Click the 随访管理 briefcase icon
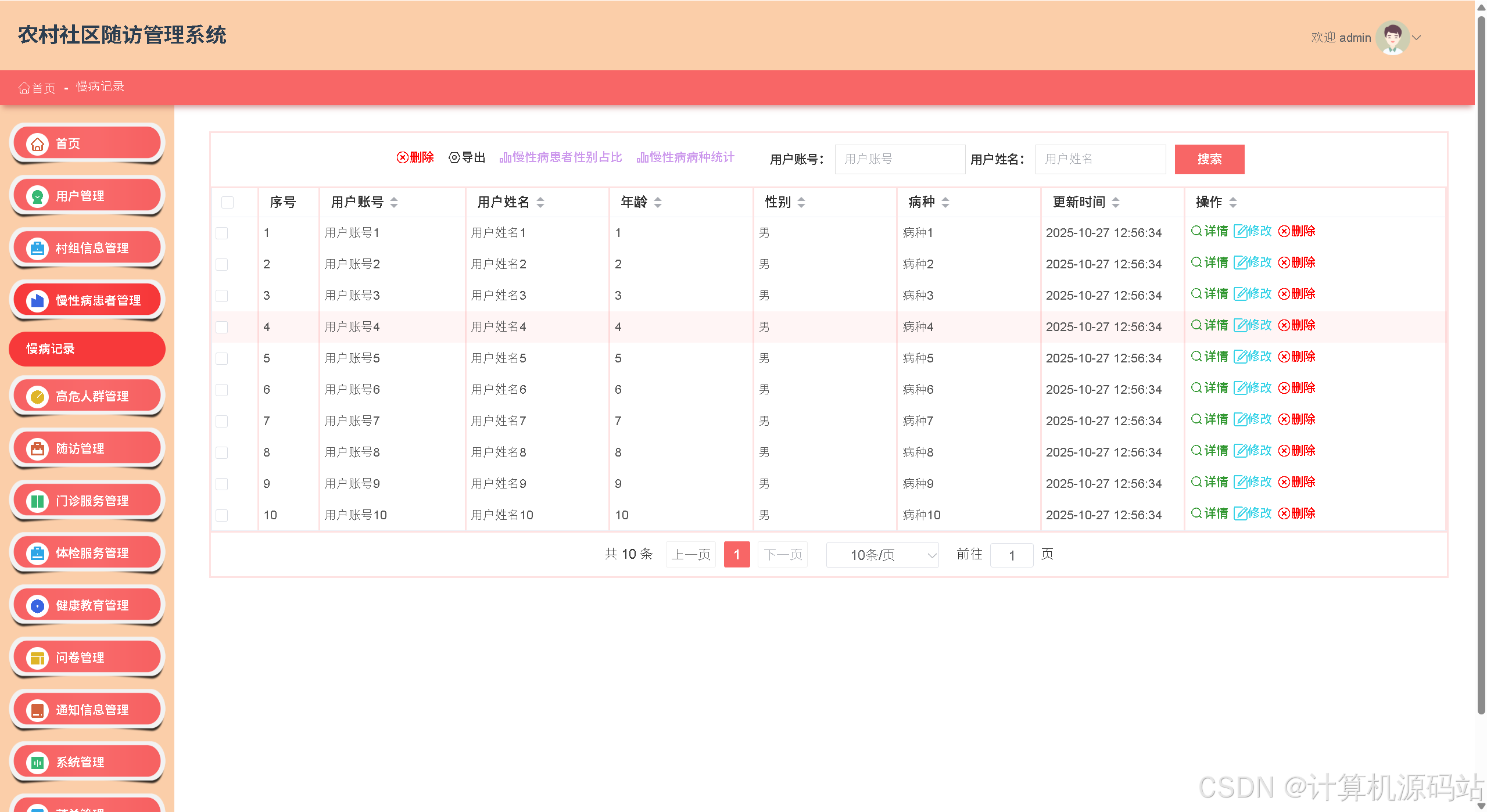 point(37,449)
